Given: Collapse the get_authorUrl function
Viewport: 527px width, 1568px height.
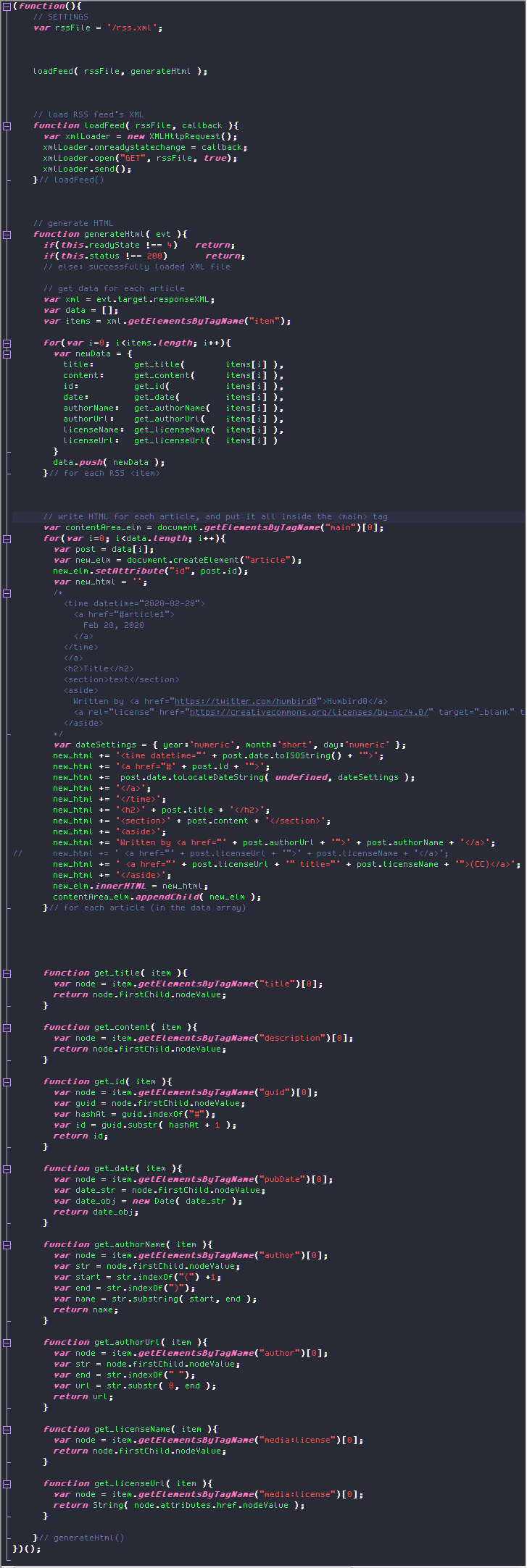Looking at the screenshot, I should click(x=7, y=1342).
